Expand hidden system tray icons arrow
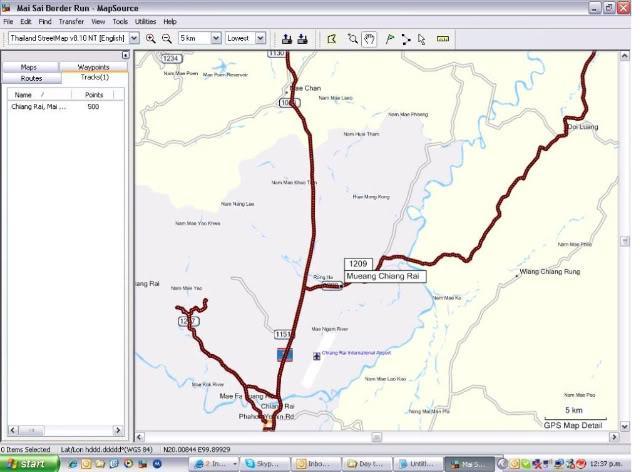The image size is (640, 472). tap(502, 464)
